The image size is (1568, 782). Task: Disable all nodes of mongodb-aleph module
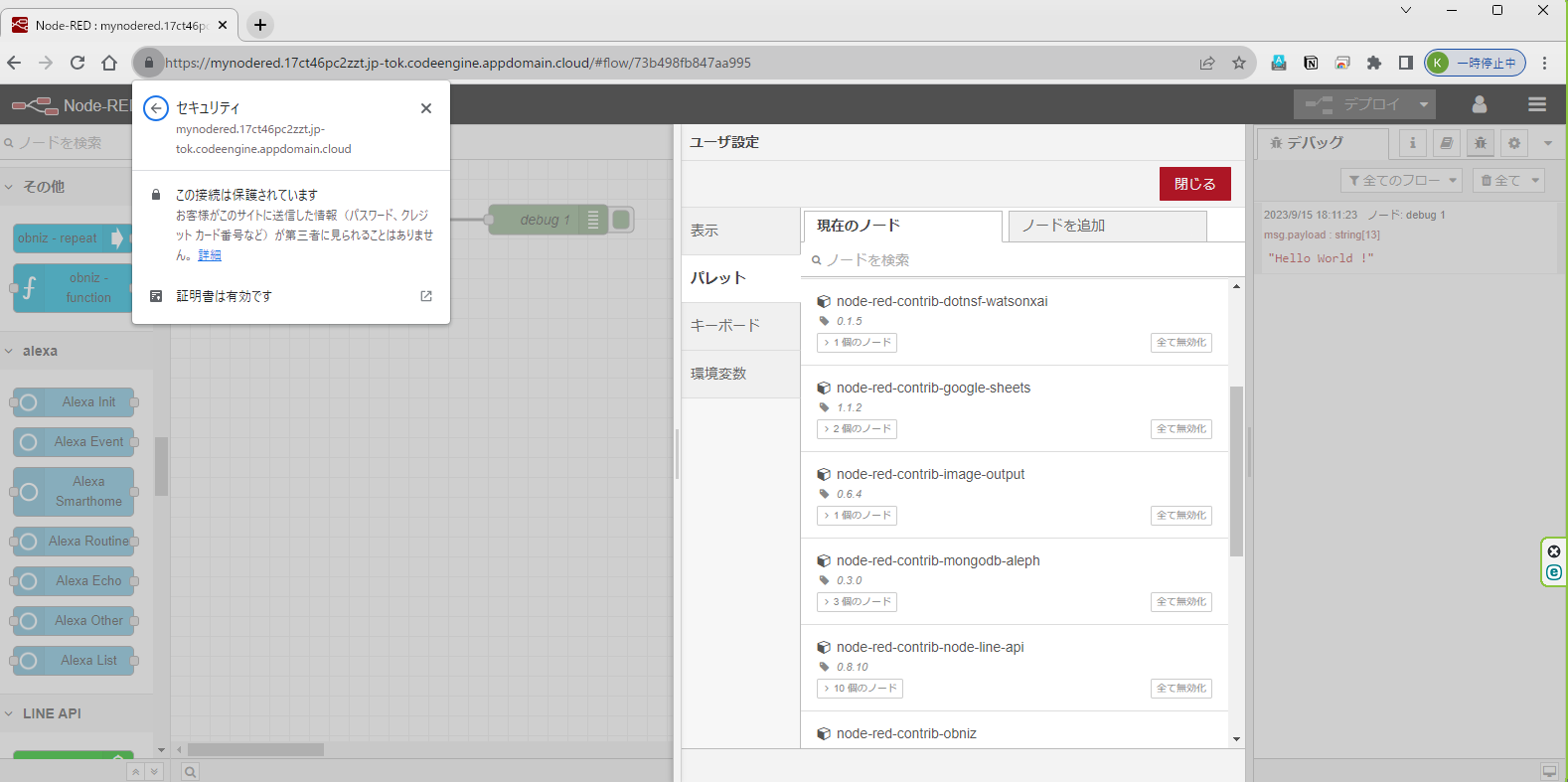pyautogui.click(x=1181, y=602)
